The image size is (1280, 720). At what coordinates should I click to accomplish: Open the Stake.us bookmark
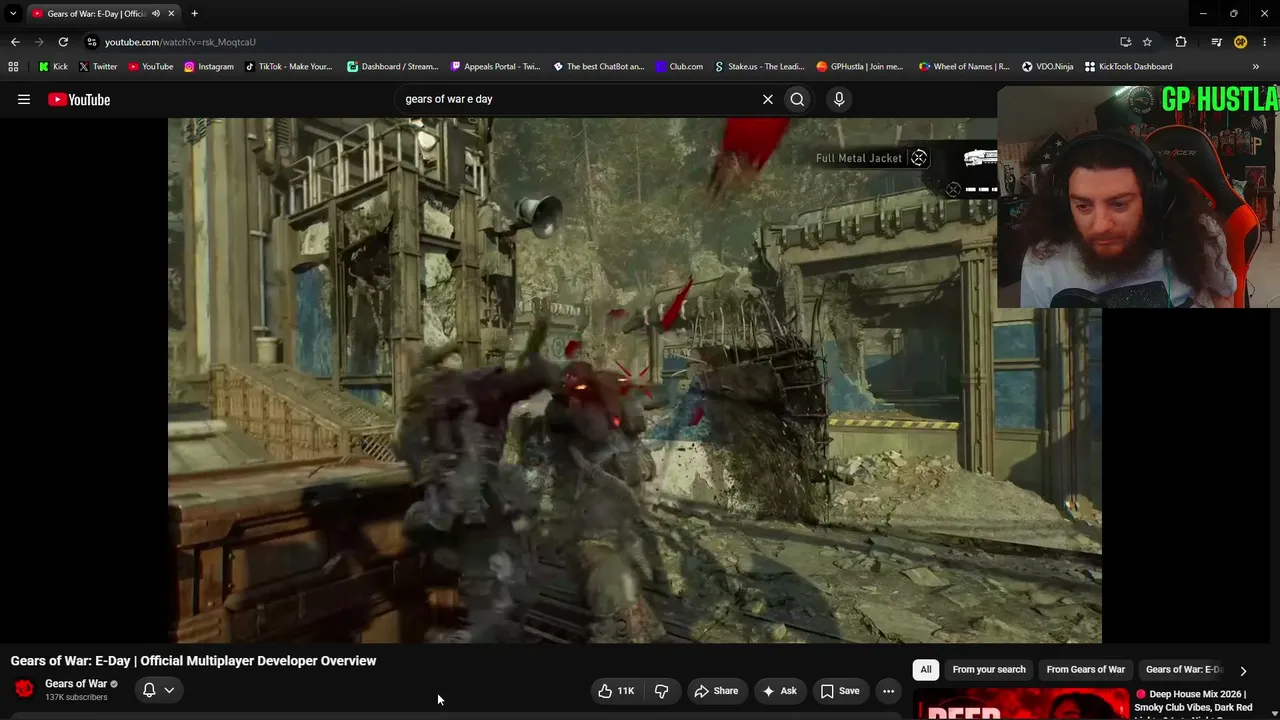point(760,67)
